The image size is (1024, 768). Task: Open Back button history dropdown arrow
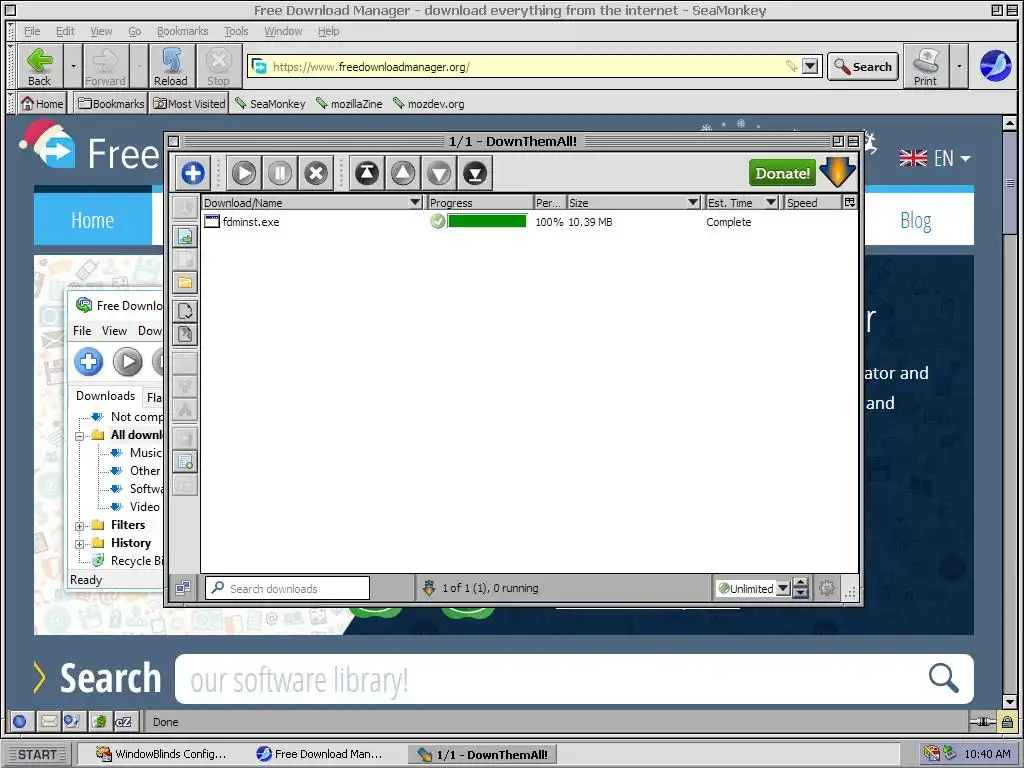73,67
